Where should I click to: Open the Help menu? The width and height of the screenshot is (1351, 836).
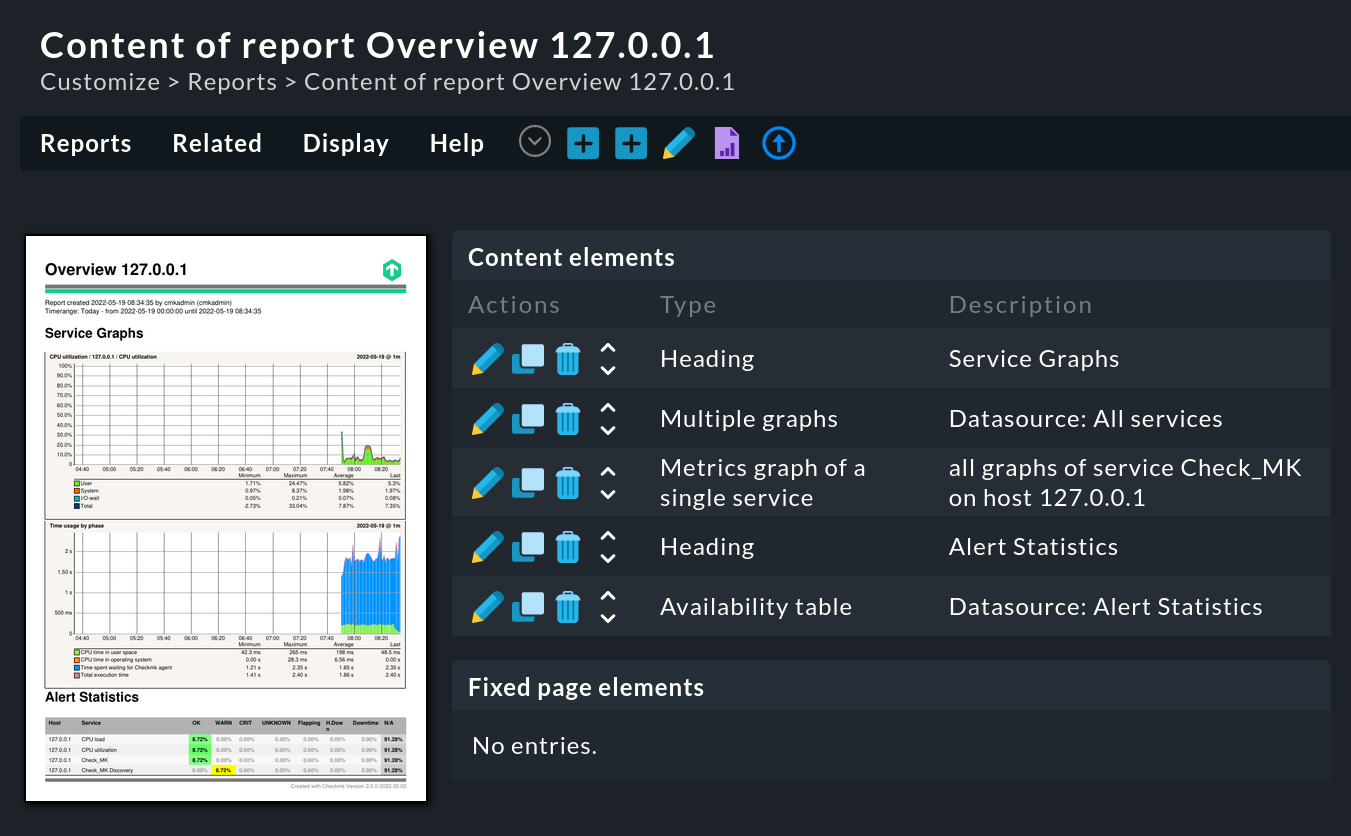pos(456,143)
